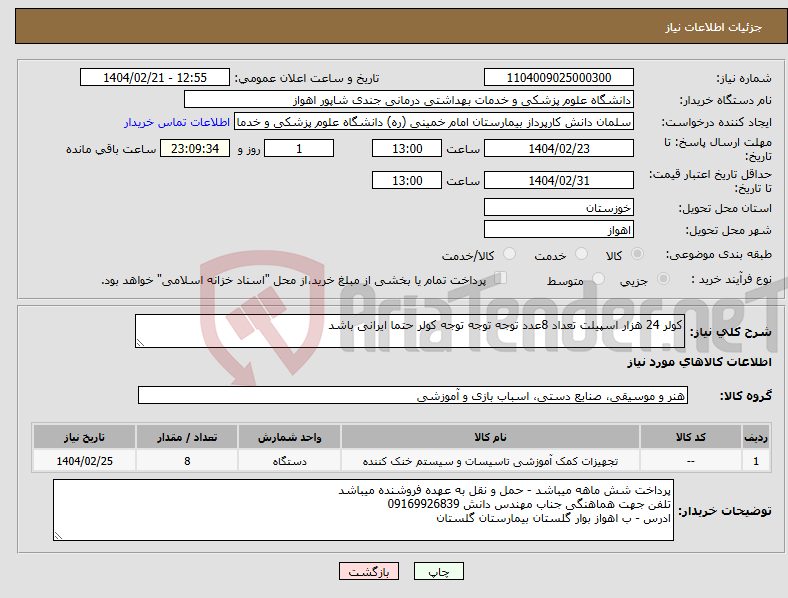Image resolution: width=788 pixels, height=598 pixels.
Task: Click the buyer notes textarea
Action: tap(363, 510)
